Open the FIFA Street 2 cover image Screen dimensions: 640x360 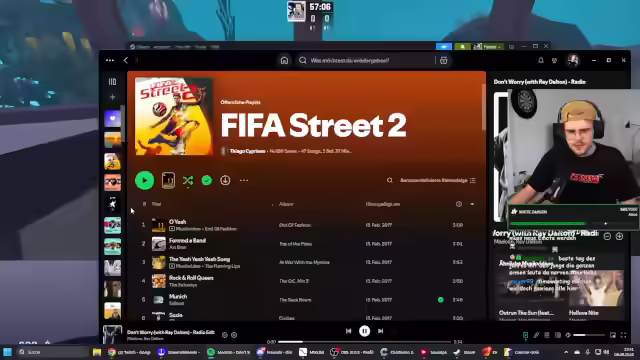coord(174,116)
